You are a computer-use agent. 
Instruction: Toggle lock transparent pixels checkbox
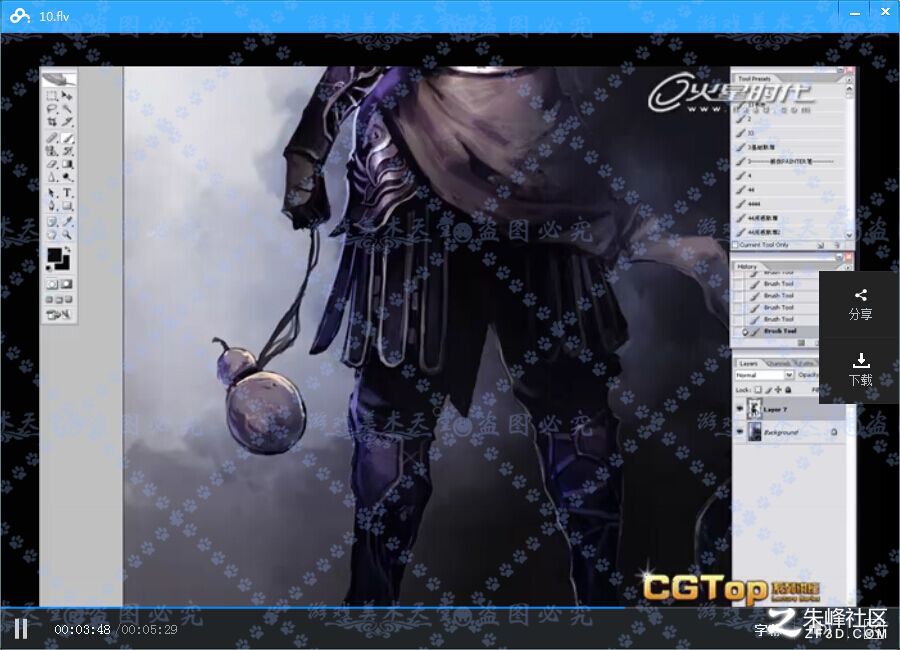click(x=758, y=390)
